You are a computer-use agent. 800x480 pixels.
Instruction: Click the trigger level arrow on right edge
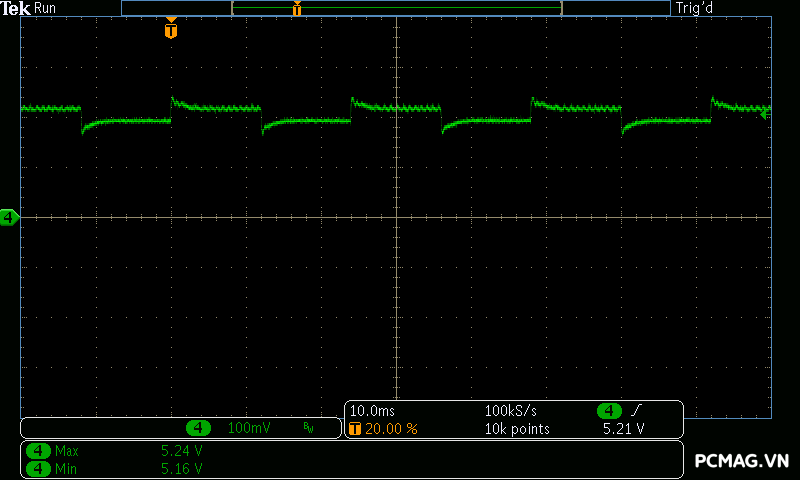tap(765, 114)
